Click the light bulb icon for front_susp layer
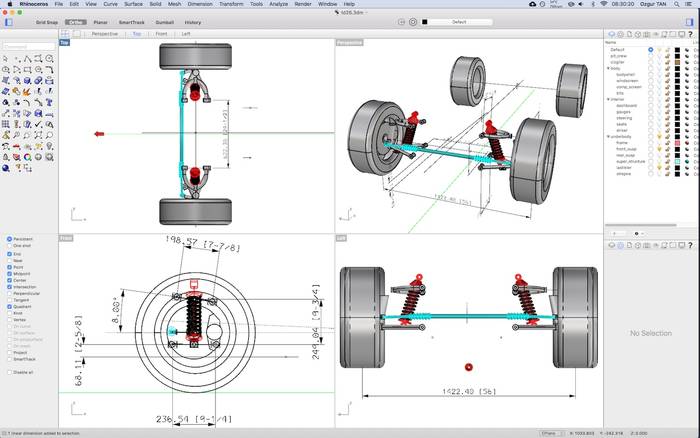The image size is (700, 438). pyautogui.click(x=658, y=149)
